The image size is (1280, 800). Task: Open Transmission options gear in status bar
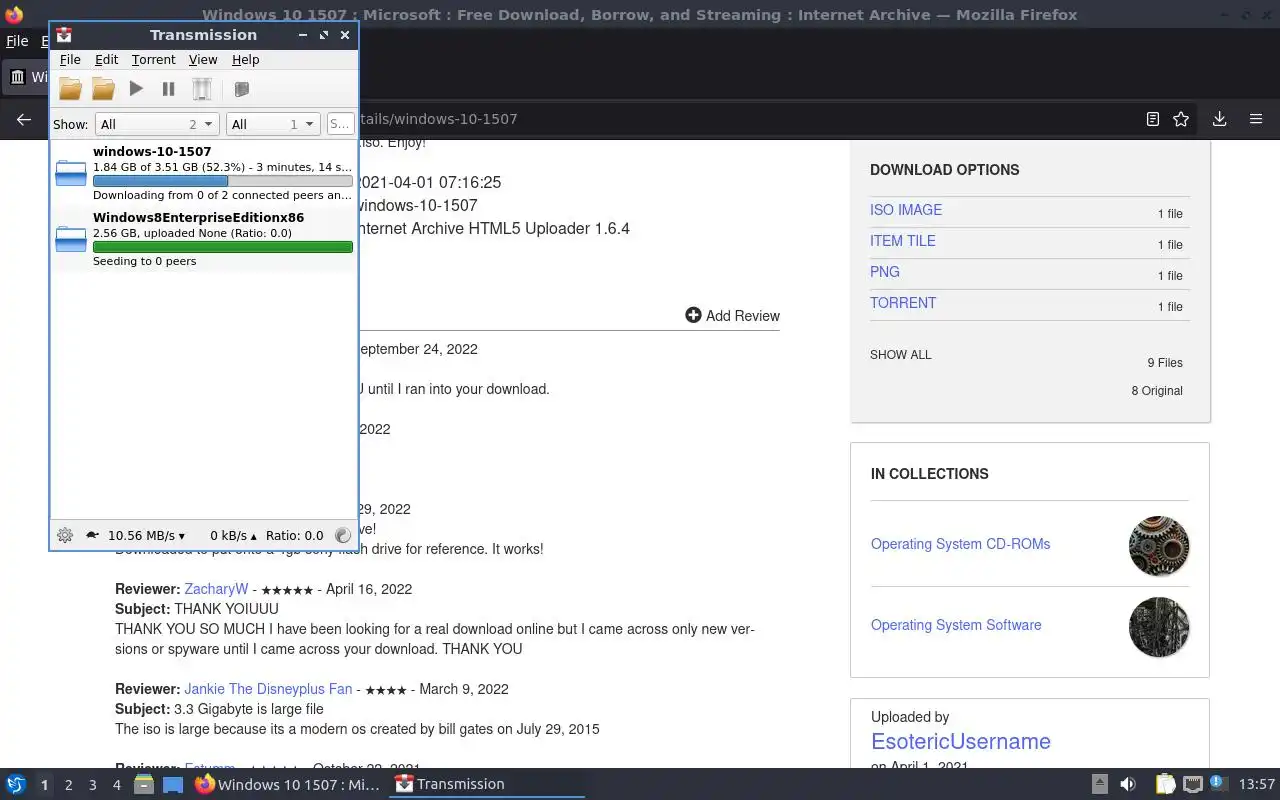point(65,535)
